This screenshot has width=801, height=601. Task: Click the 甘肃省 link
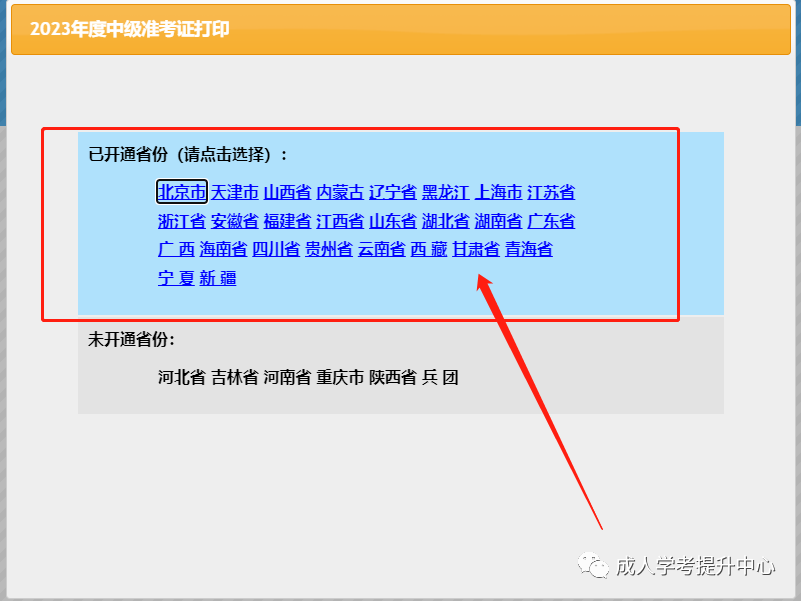[476, 249]
